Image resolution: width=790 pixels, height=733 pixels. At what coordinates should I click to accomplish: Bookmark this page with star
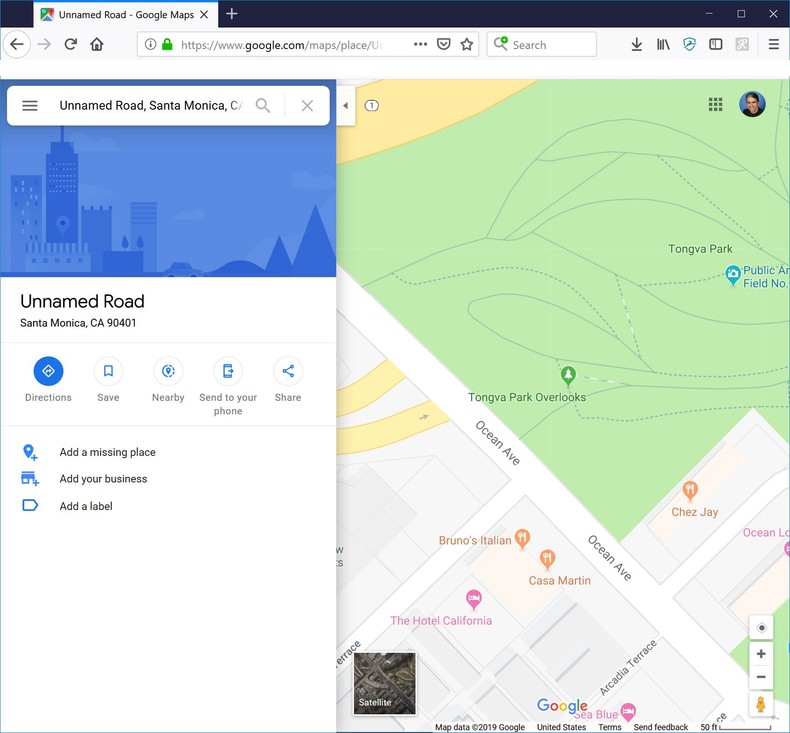(467, 44)
